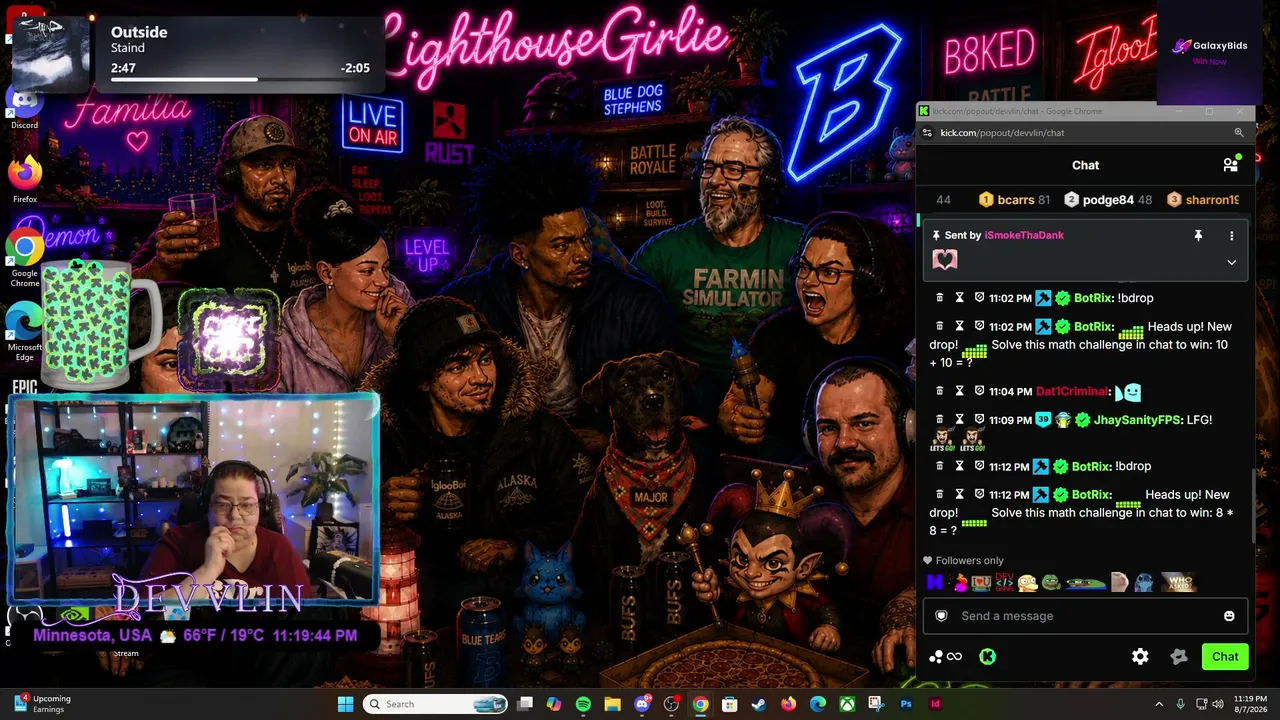Open Steam from the taskbar
This screenshot has height=720, width=1280.
759,704
